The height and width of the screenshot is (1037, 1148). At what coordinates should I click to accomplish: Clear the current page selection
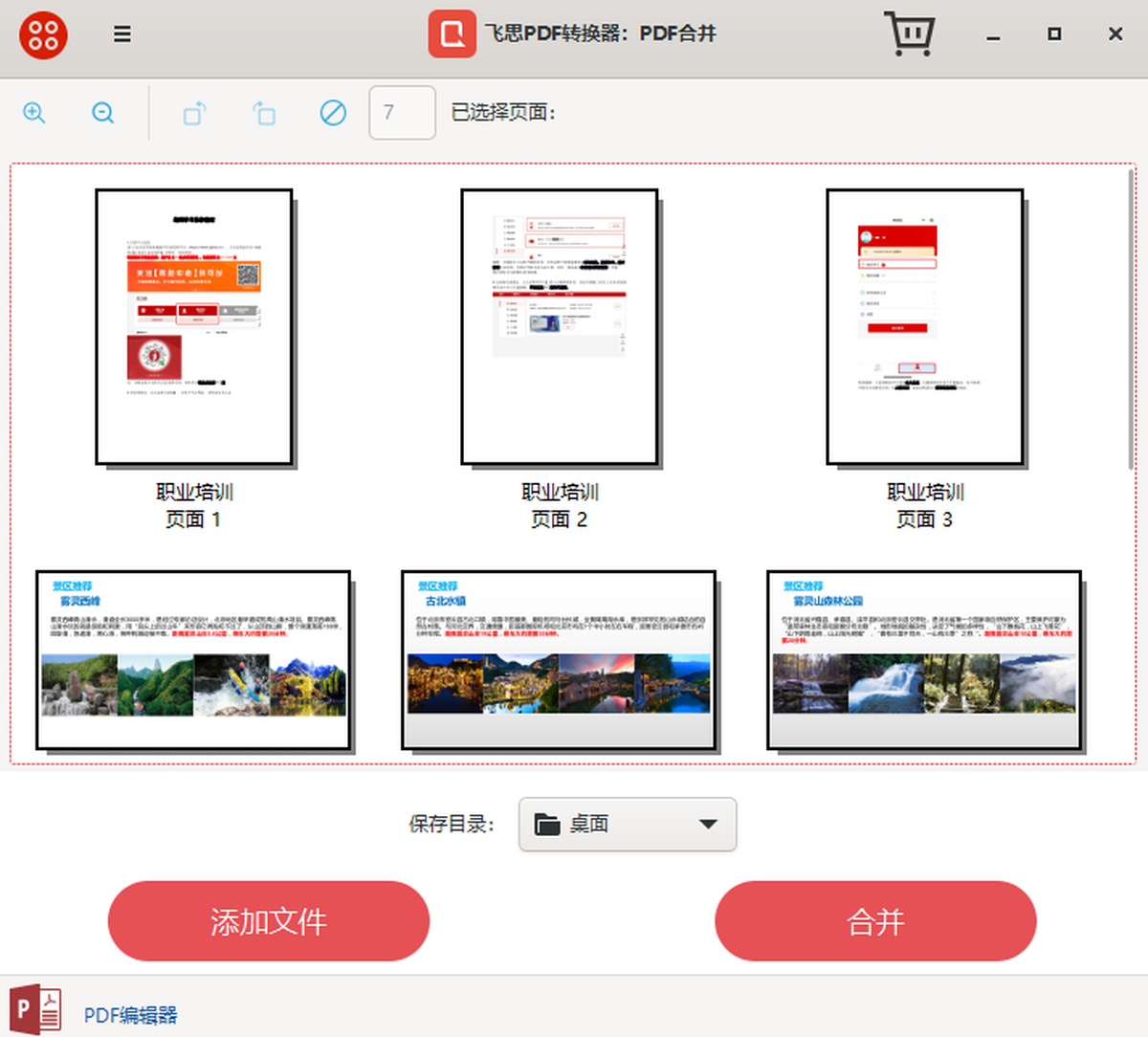[332, 112]
